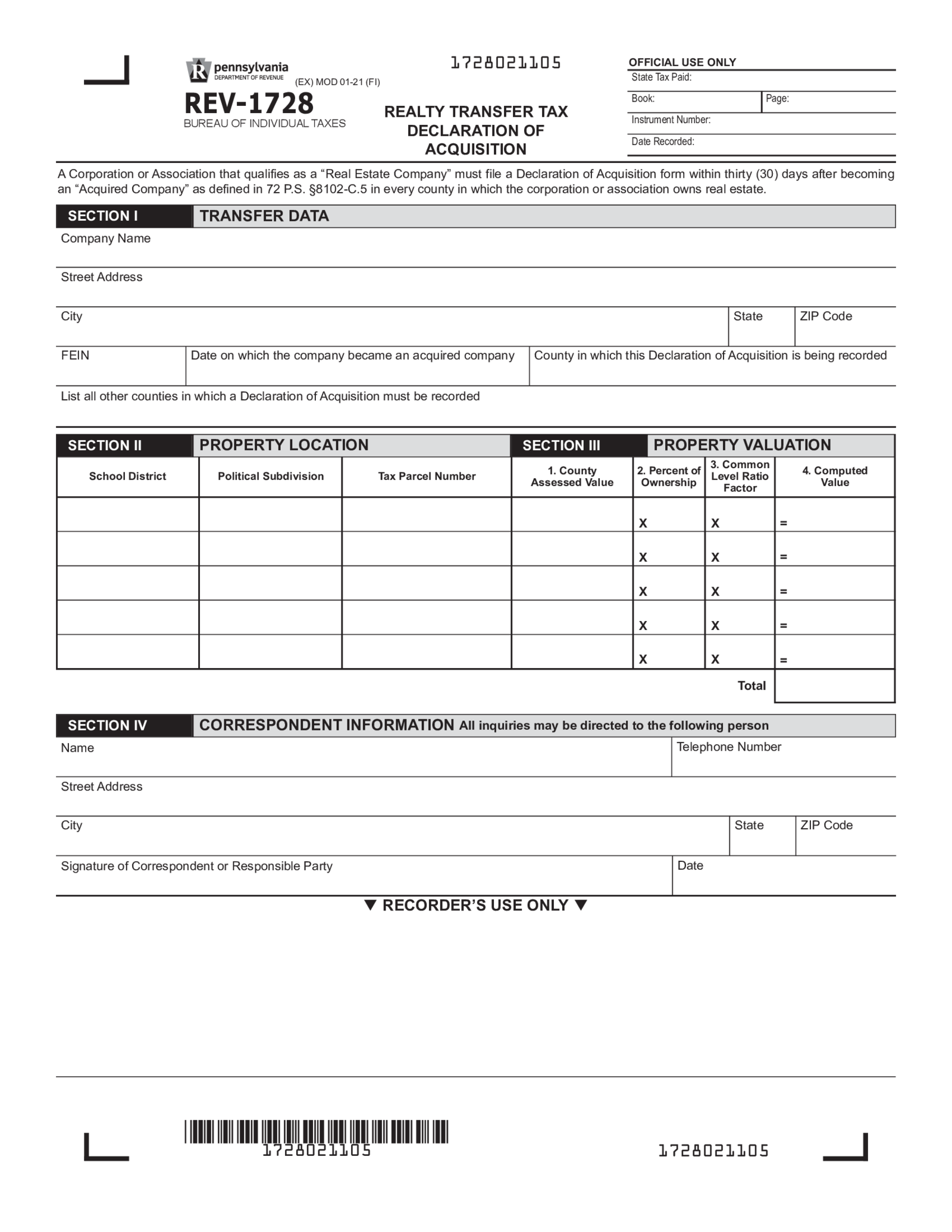
Task: Click the correspondent Name field
Action: click(x=364, y=757)
